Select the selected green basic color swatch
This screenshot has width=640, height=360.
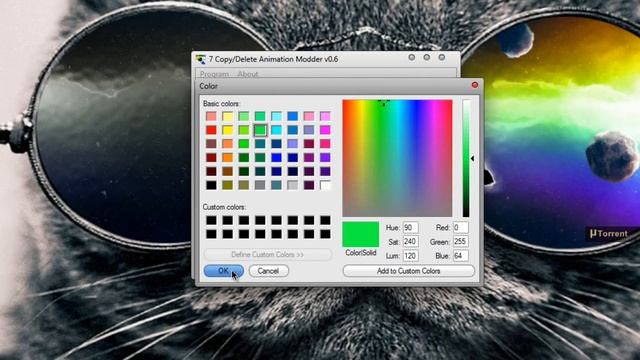(x=260, y=130)
